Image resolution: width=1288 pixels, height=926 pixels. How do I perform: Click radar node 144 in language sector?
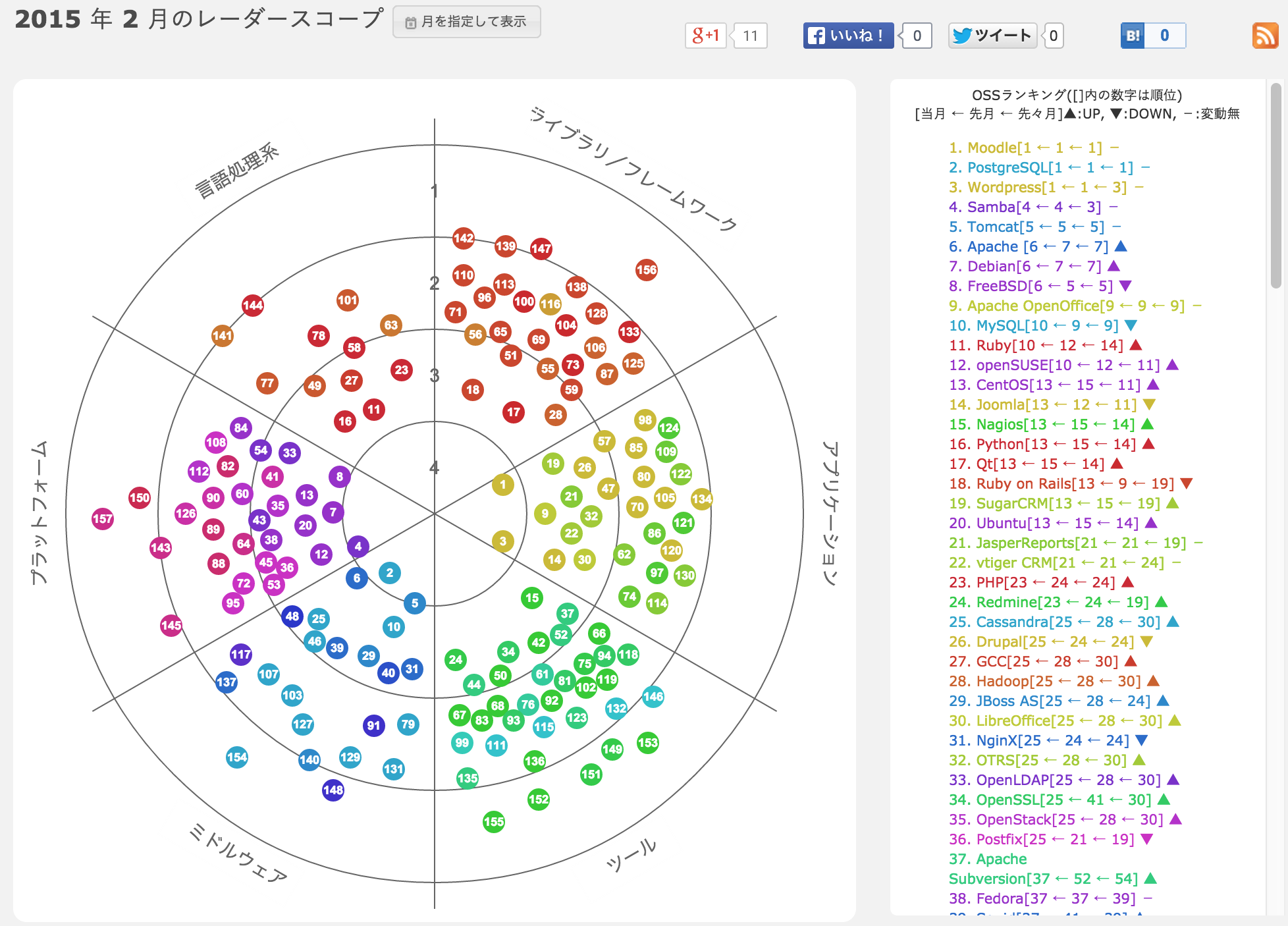pyautogui.click(x=253, y=305)
